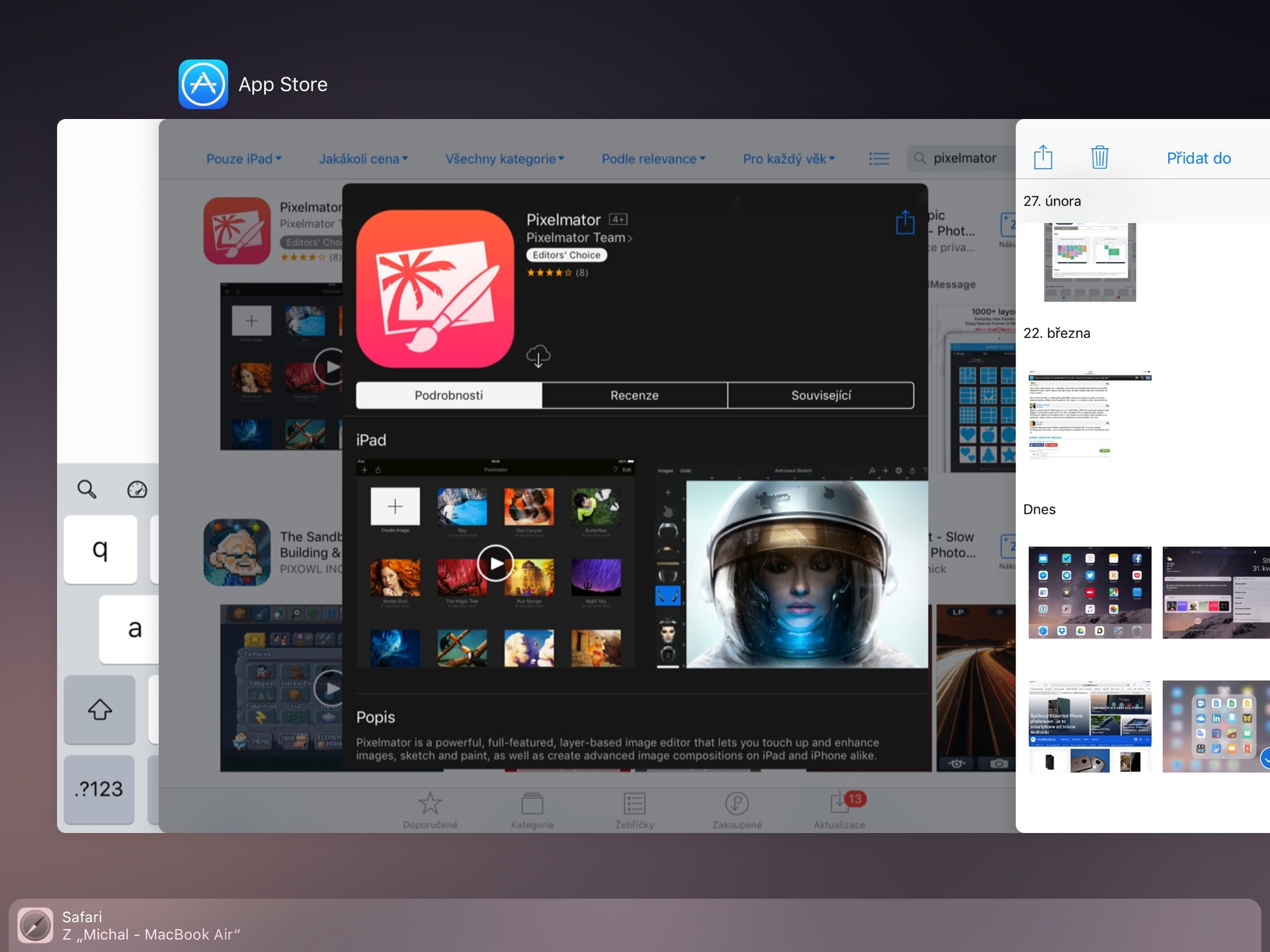Image resolution: width=1270 pixels, height=952 pixels.
Task: Open the Jakákoli cena price dropdown
Action: [x=363, y=158]
